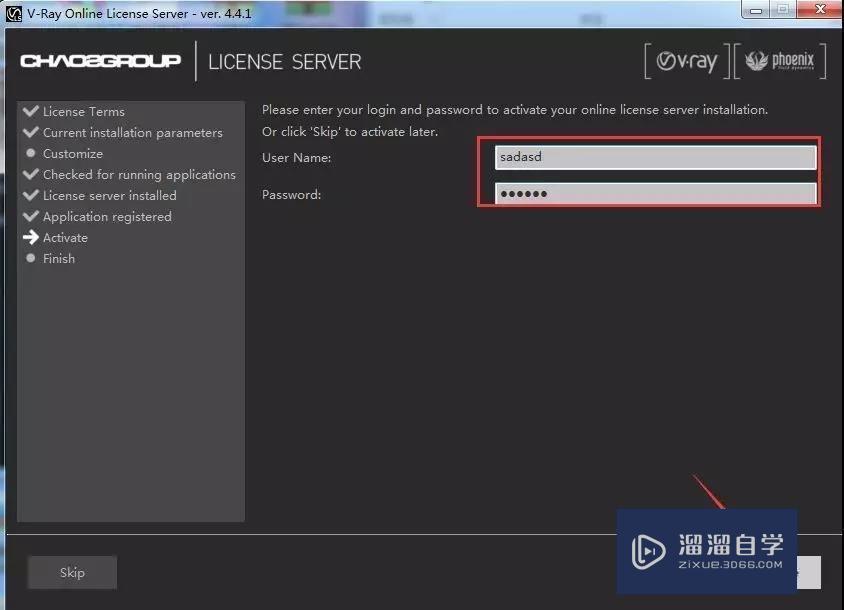Click the maximize button in title bar
Viewport: 844px width, 610px height.
click(783, 10)
